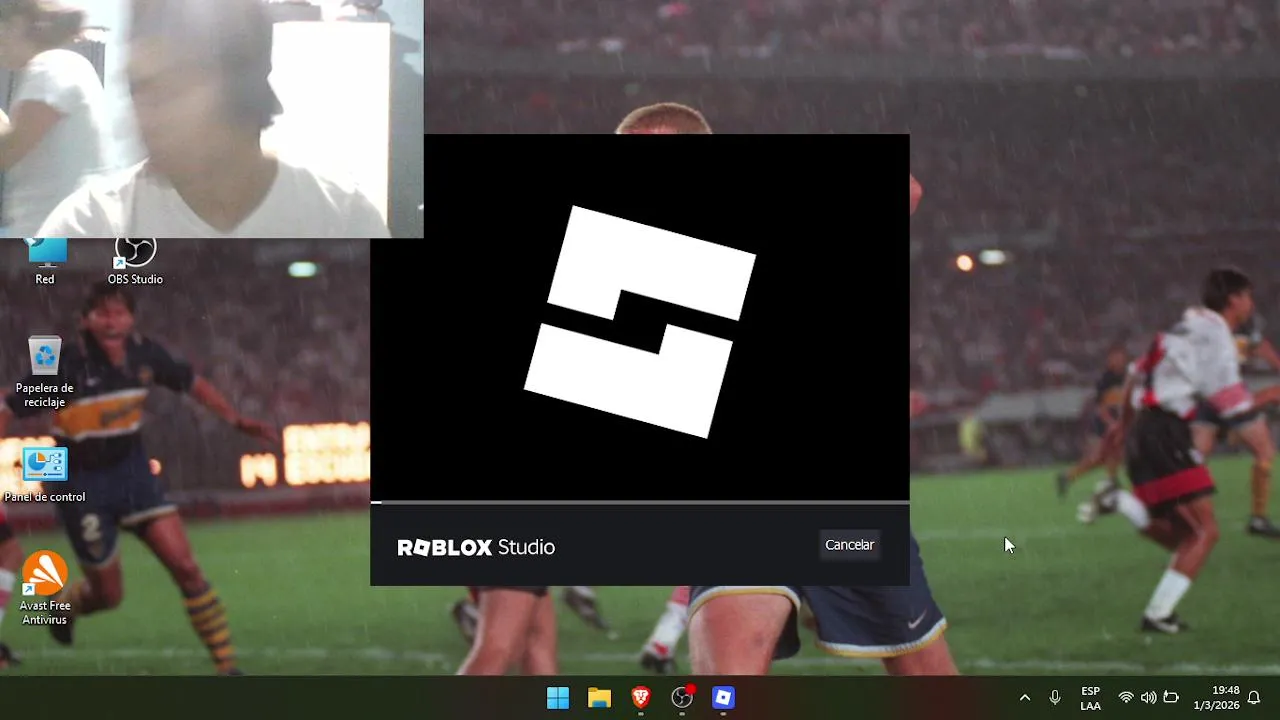Open the volume speaker tray icon
This screenshot has width=1280, height=720.
(1148, 698)
